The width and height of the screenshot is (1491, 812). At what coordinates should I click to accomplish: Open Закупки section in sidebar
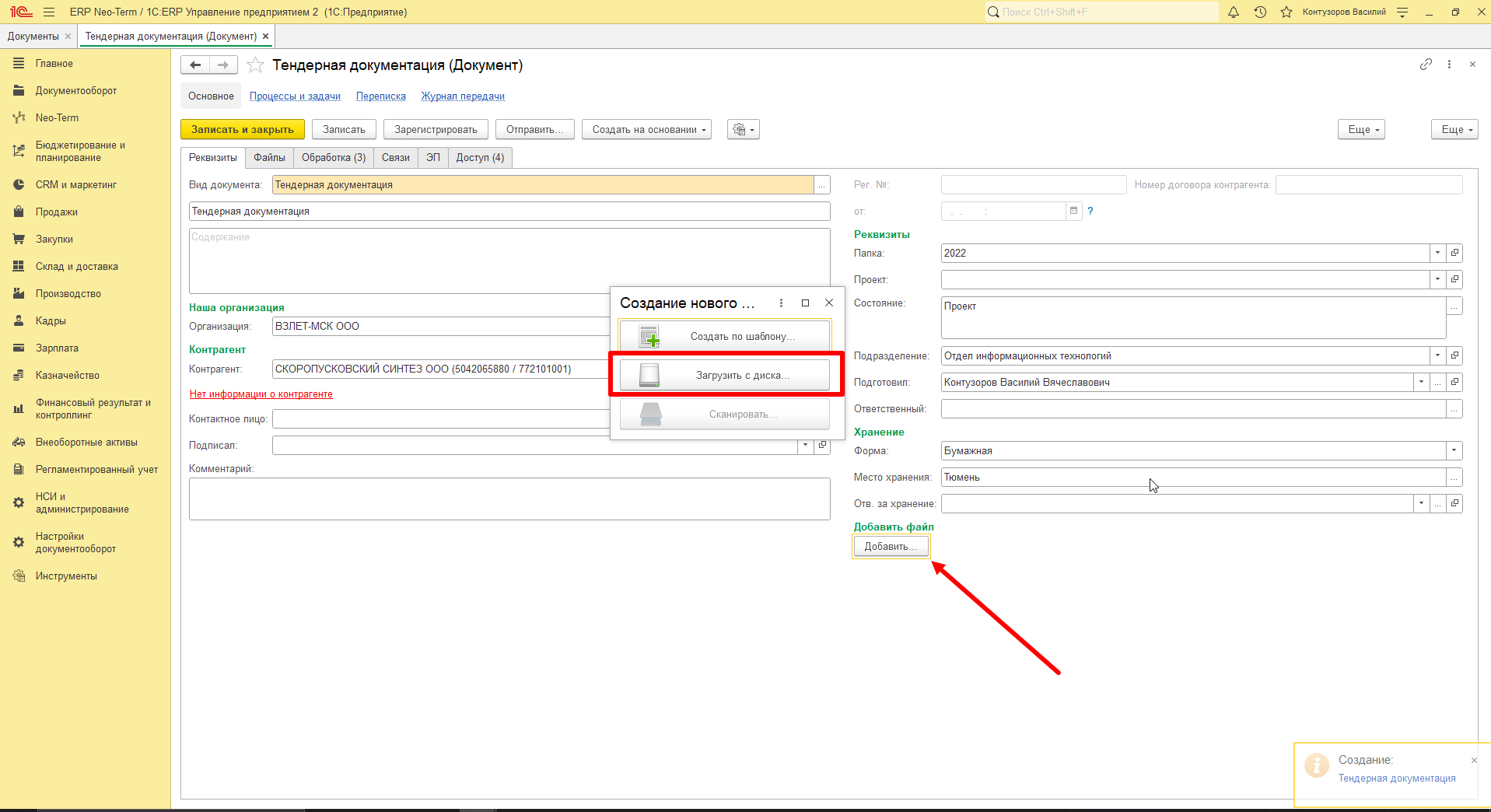54,240
